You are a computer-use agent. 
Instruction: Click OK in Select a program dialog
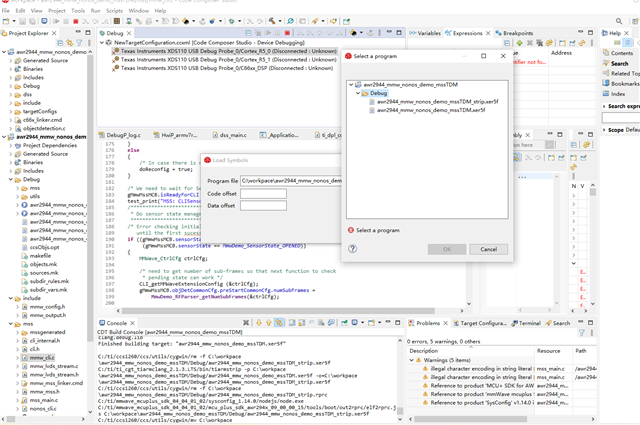pos(447,249)
